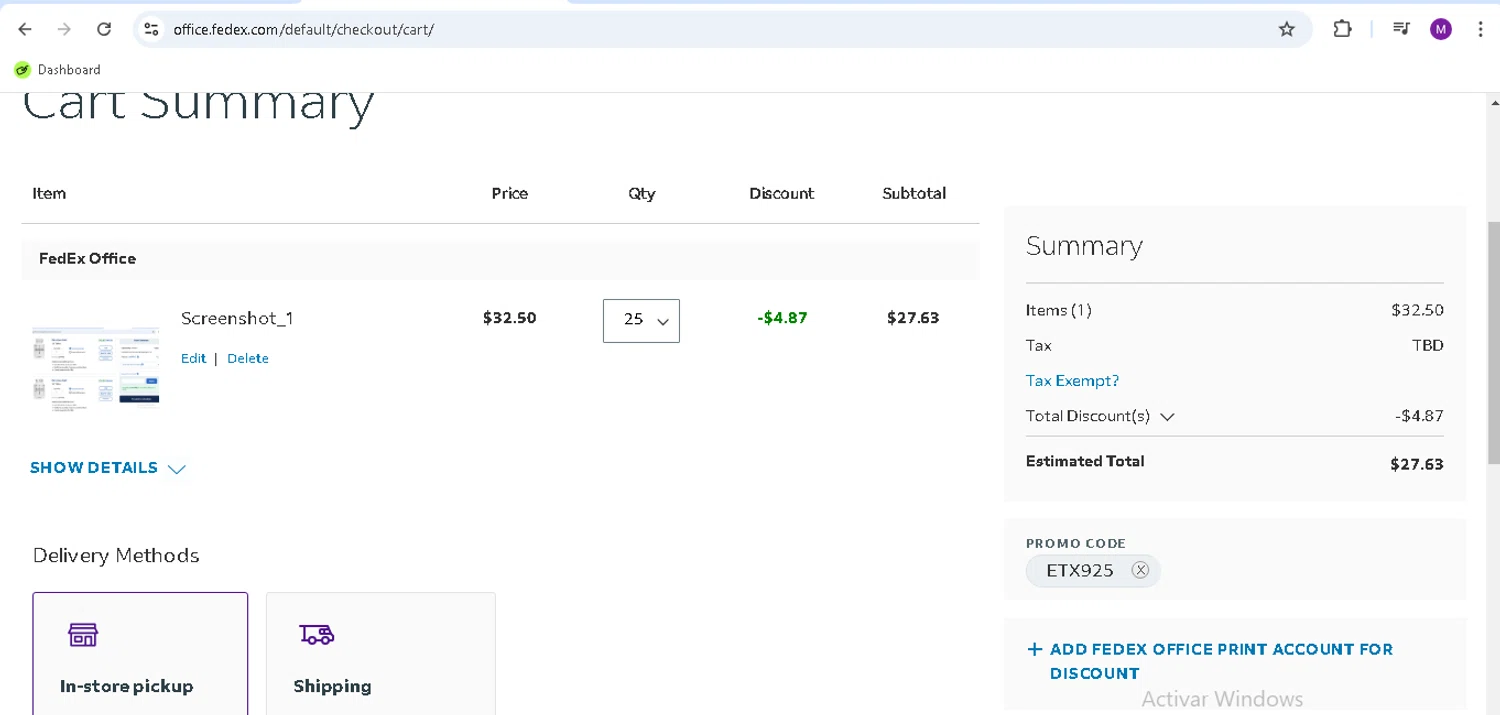This screenshot has height=715, width=1500.
Task: Click the Tax Exempt? link
Action: [1072, 381]
